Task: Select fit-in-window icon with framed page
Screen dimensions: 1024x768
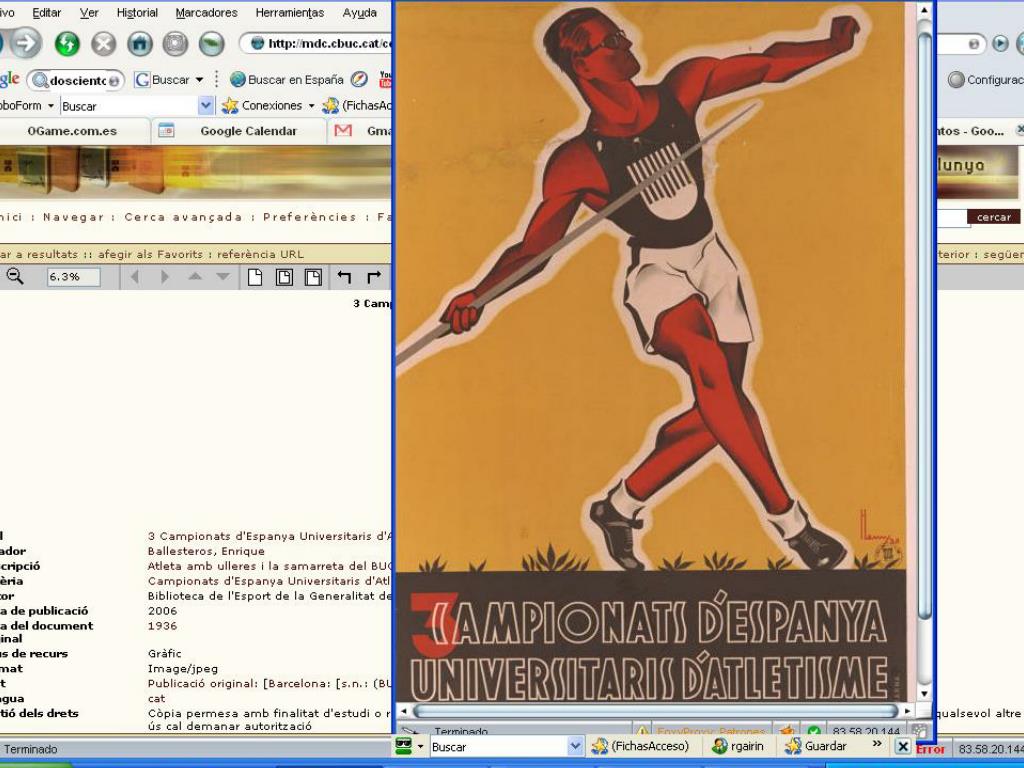Action: tap(284, 277)
